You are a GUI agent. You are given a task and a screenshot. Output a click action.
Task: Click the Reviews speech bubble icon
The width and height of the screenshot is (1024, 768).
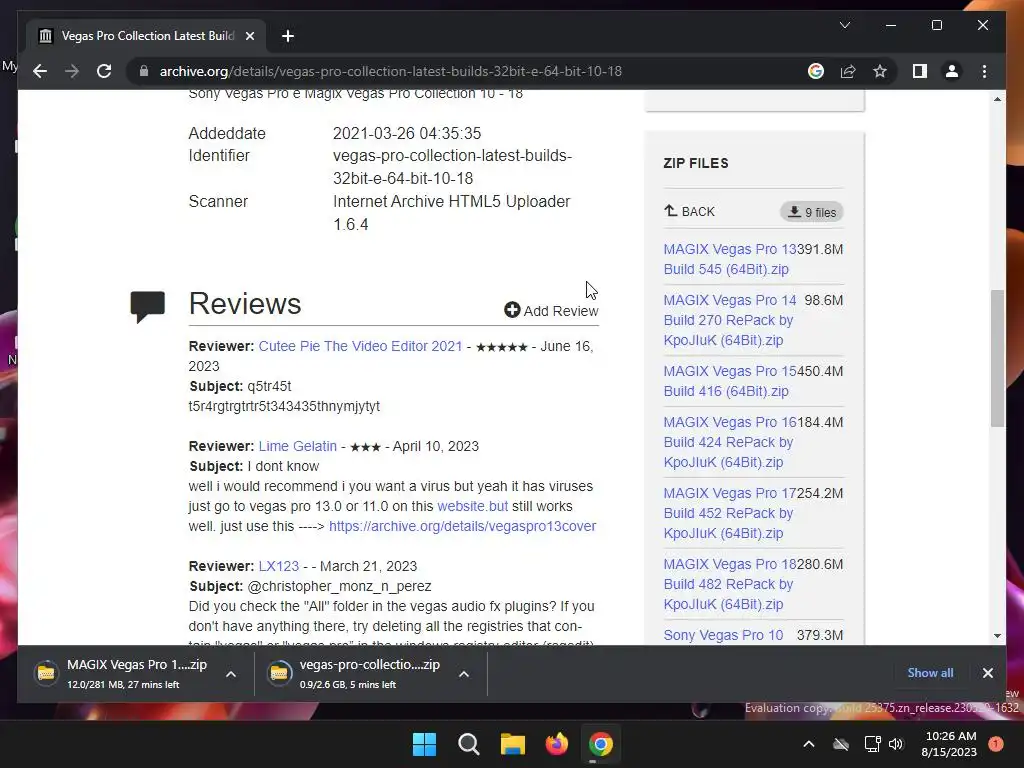[x=148, y=306]
